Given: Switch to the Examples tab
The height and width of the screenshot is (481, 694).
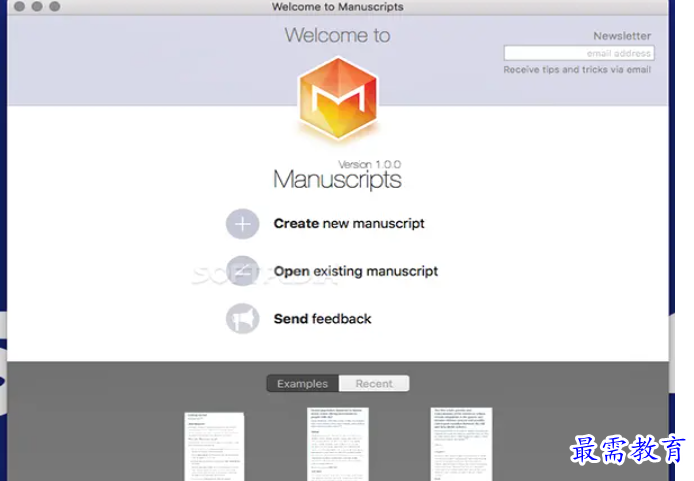Looking at the screenshot, I should point(303,384).
